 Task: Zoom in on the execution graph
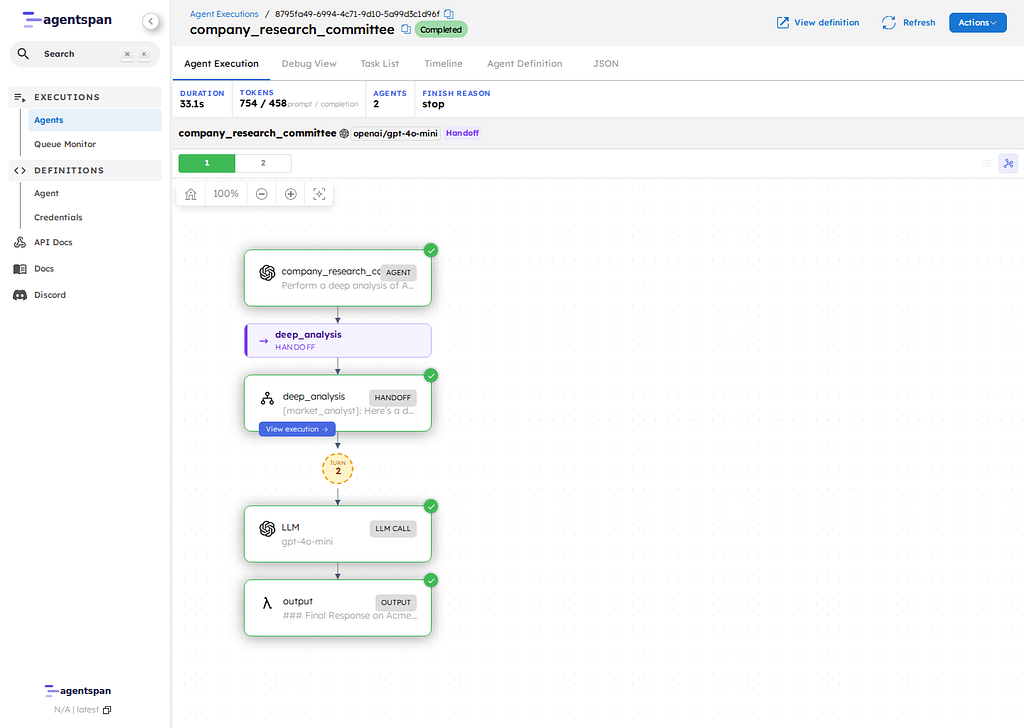click(x=291, y=194)
